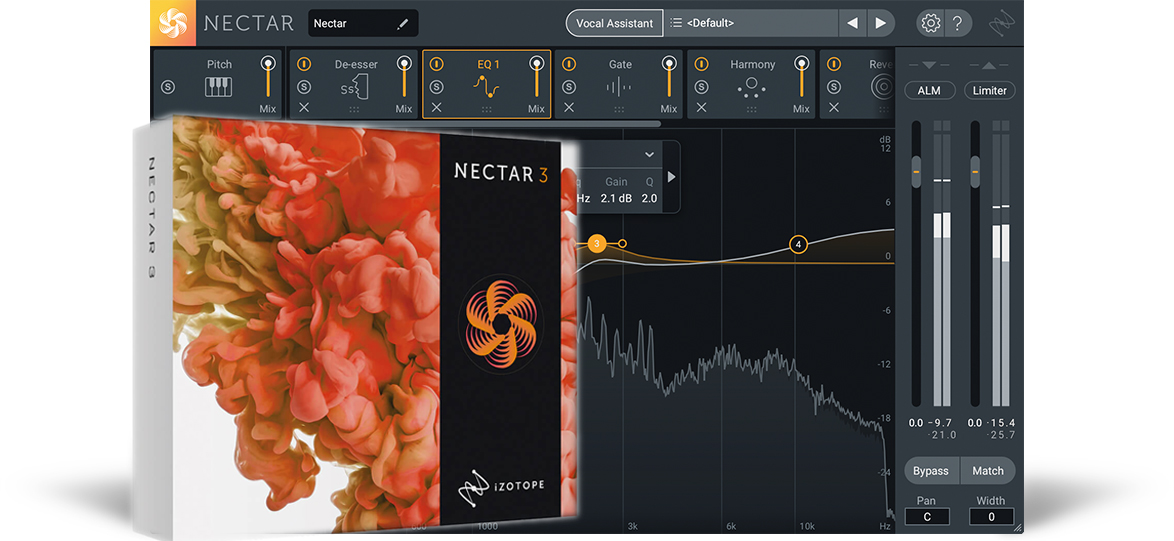Toggle the EQ 1 power button
The height and width of the screenshot is (541, 1174).
coord(437,65)
